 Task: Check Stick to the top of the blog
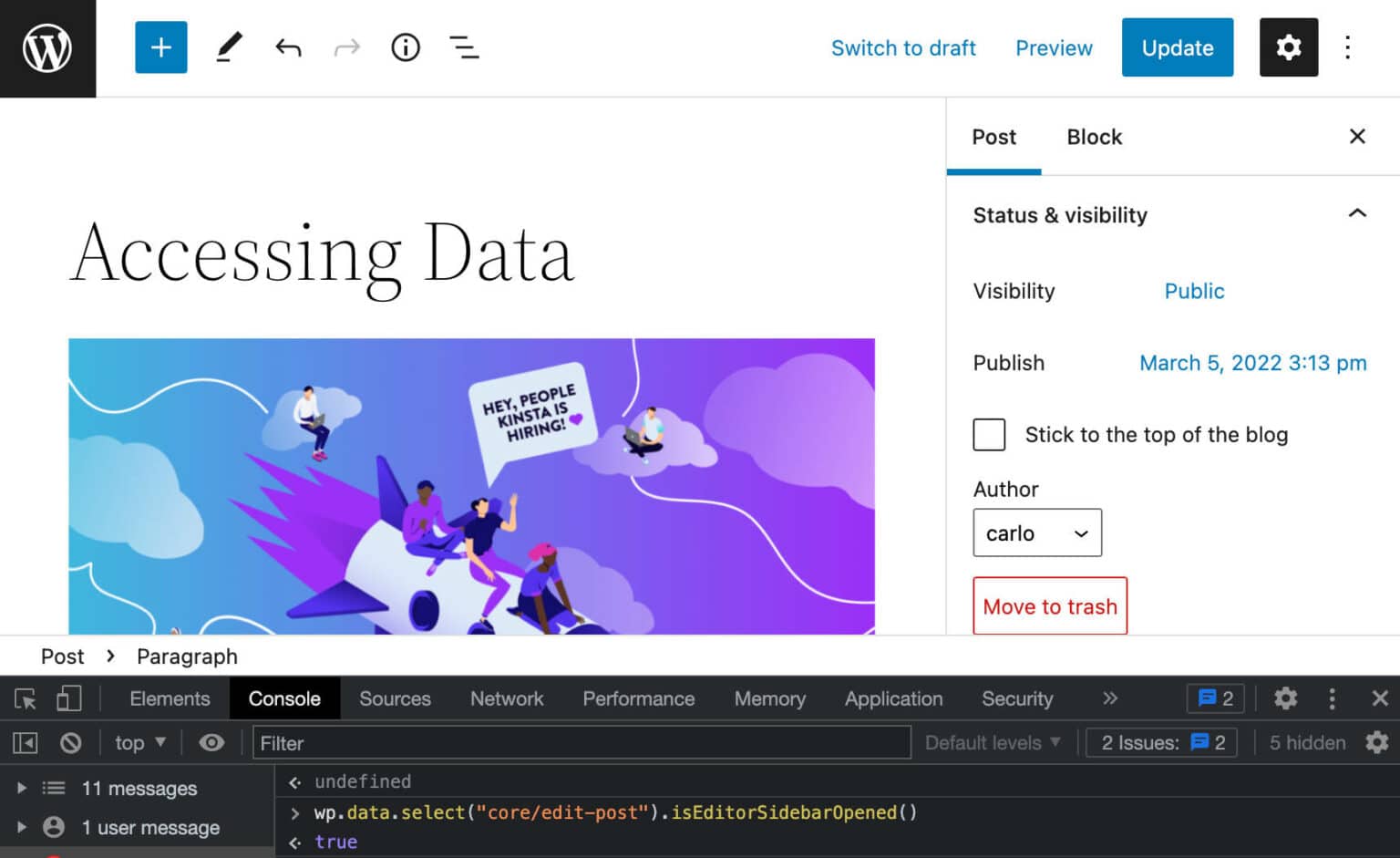click(989, 435)
